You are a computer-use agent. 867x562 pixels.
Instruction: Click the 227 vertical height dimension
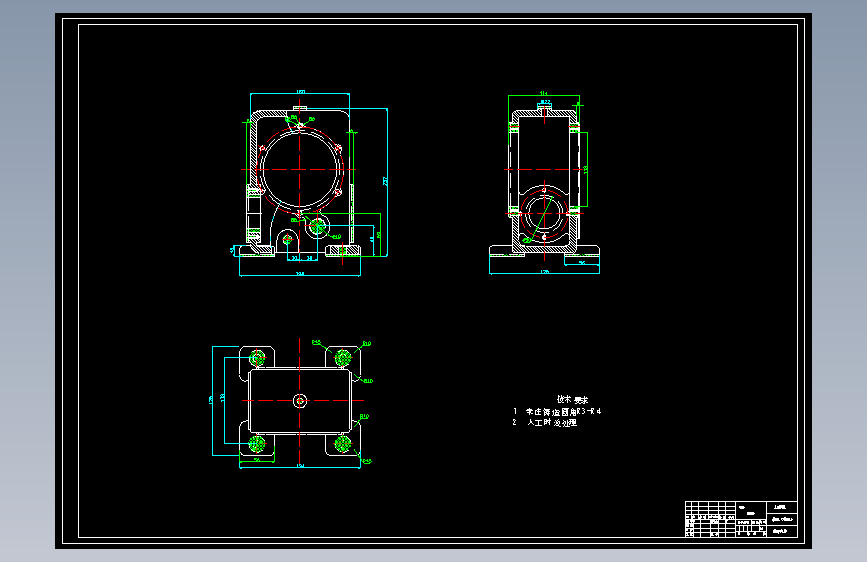[x=385, y=181]
